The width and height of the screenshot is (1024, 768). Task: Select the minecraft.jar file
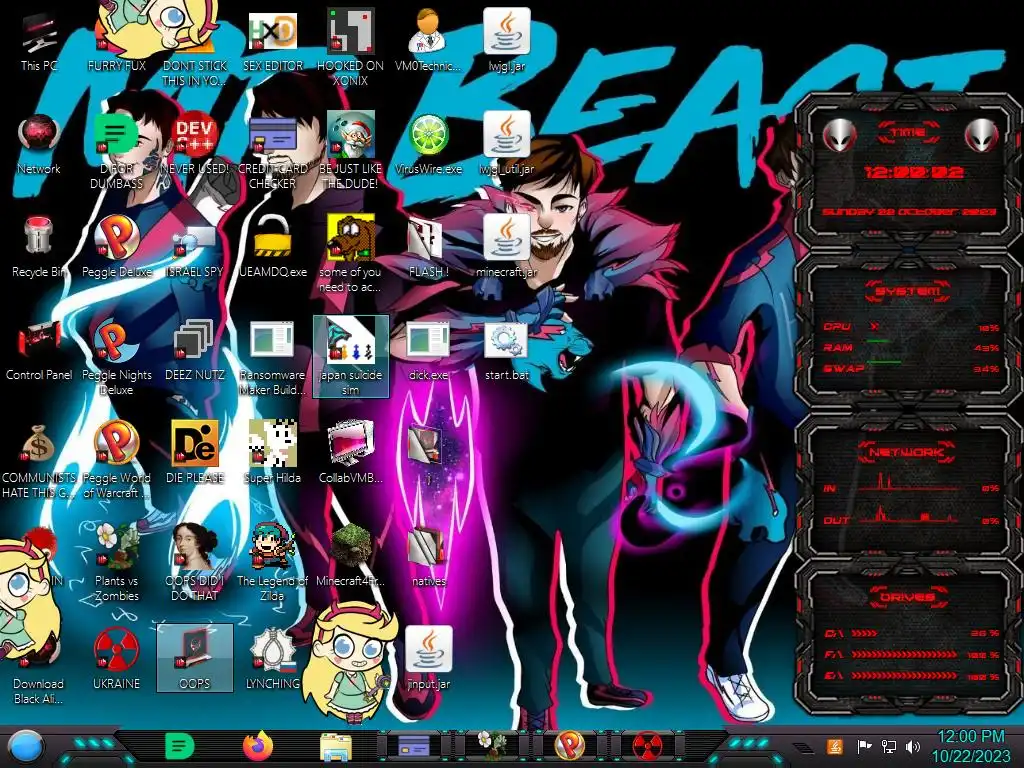click(506, 247)
